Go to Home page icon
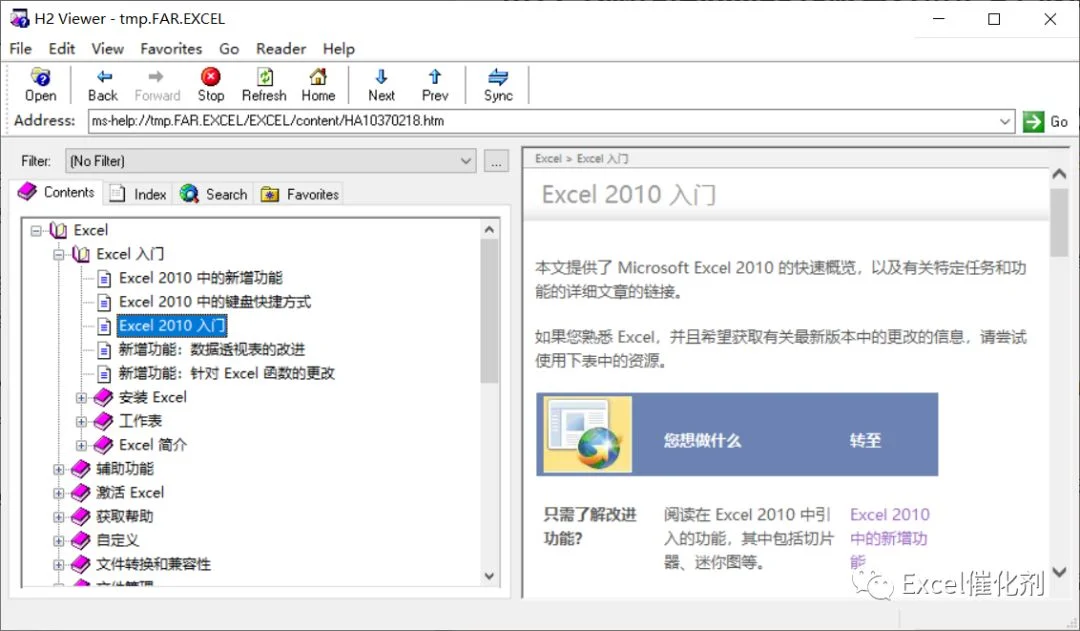The height and width of the screenshot is (631, 1080). [318, 76]
